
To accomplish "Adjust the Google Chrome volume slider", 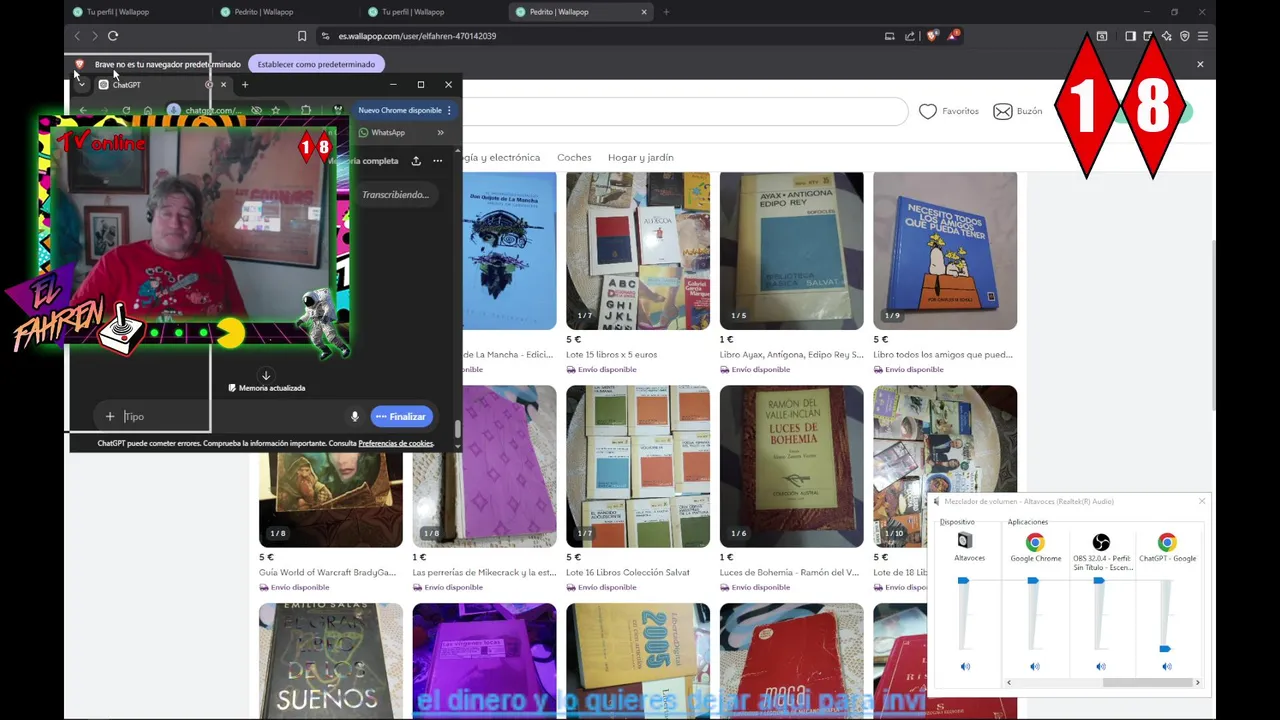I will (x=1033, y=580).
